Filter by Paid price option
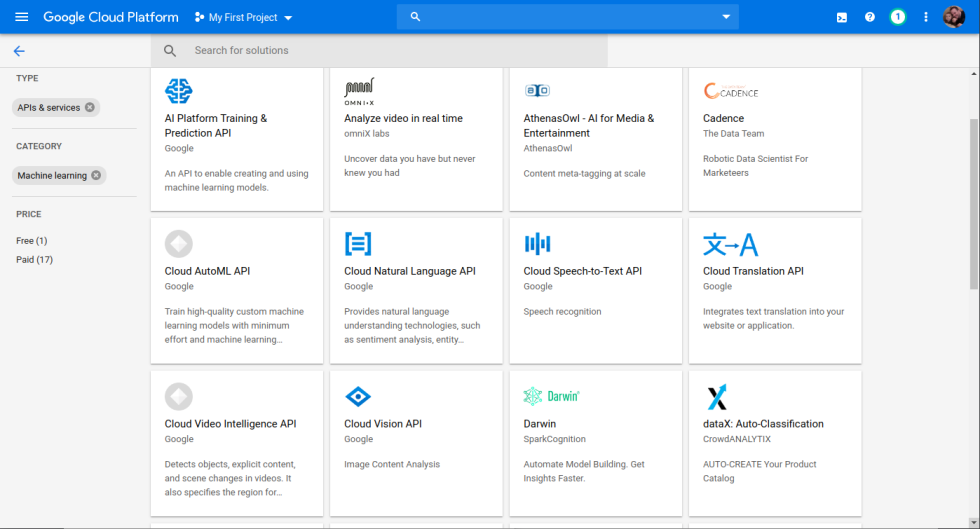Screen dimensions: 980x529 34,260
